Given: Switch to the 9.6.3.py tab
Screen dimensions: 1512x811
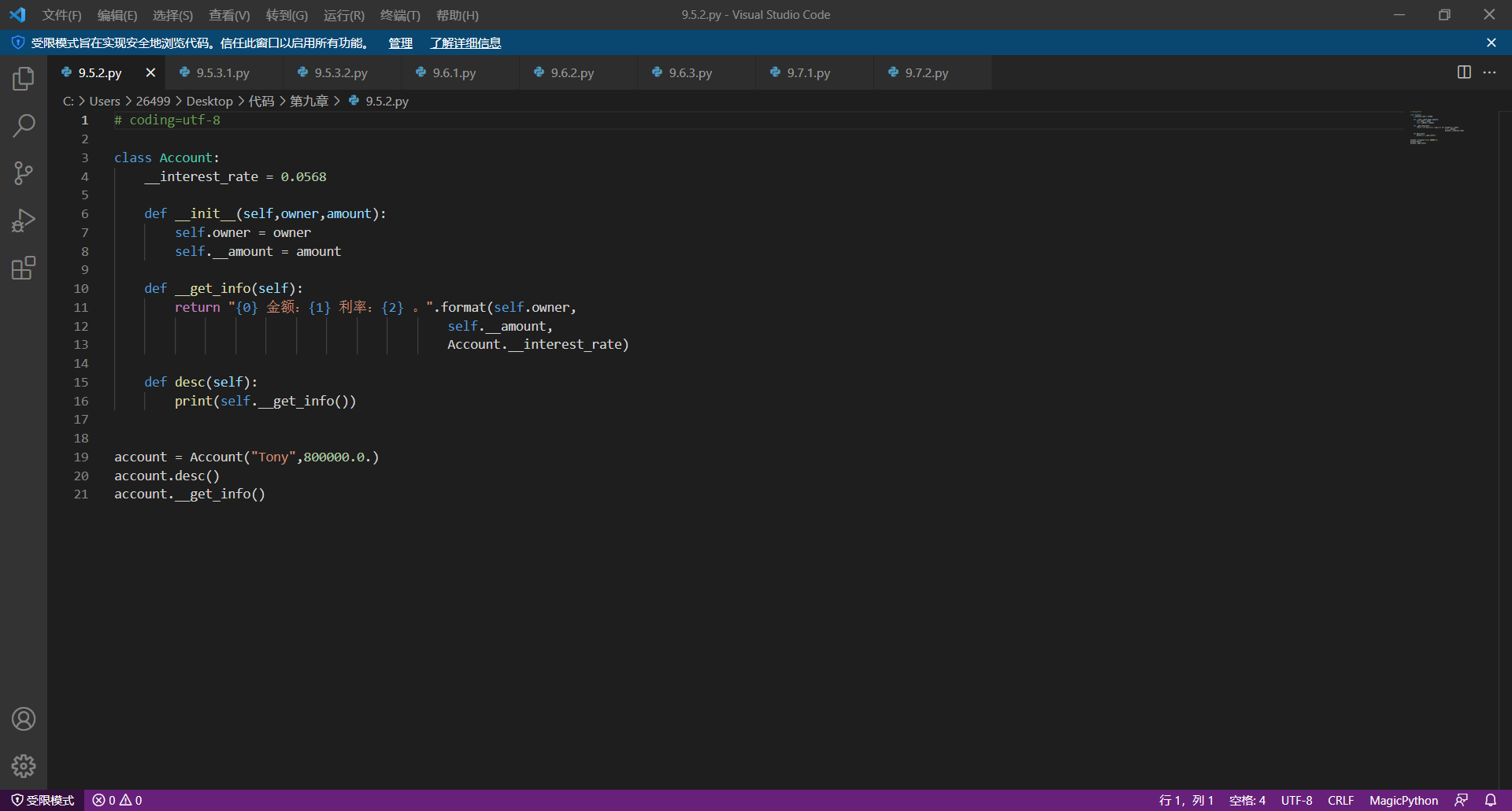Looking at the screenshot, I should [696, 72].
